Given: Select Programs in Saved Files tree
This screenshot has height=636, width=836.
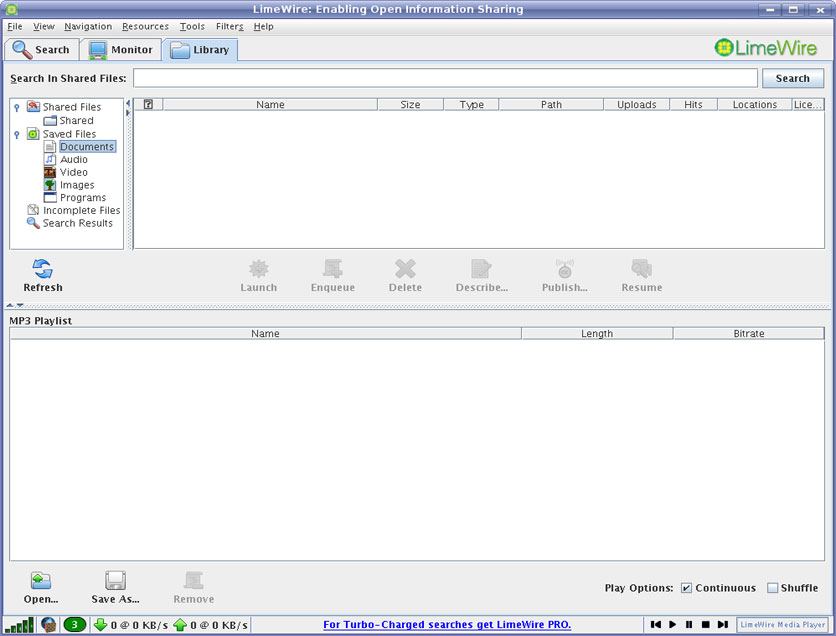Looking at the screenshot, I should (83, 198).
